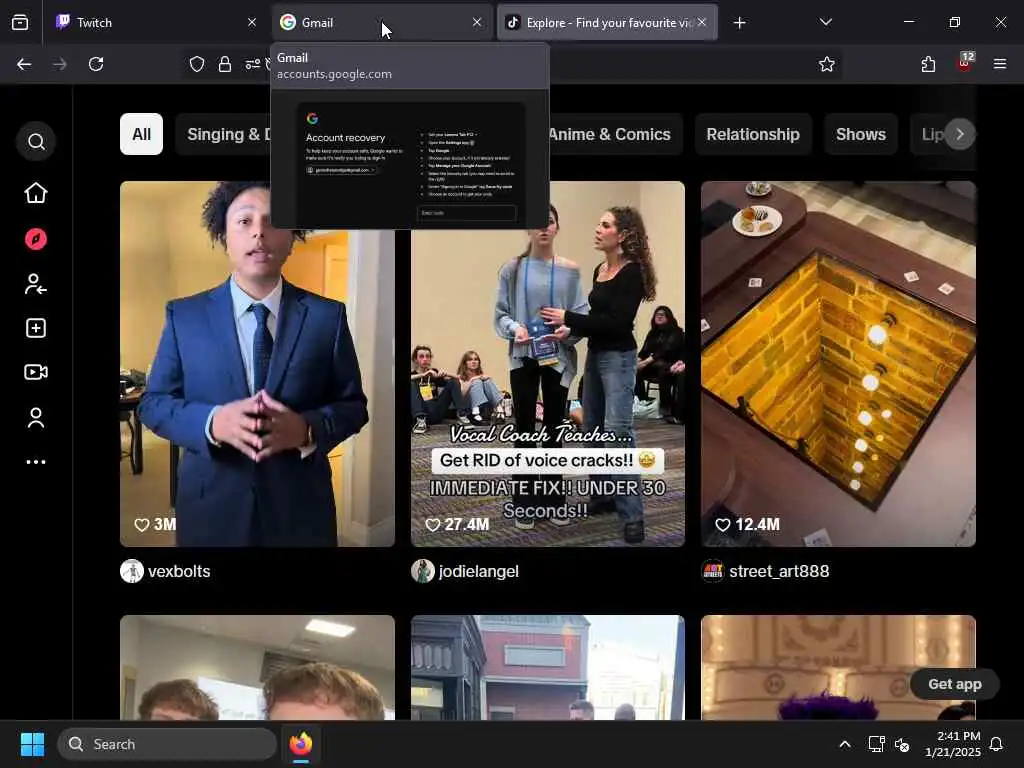Image resolution: width=1024 pixels, height=768 pixels.
Task: Open second-row video below vexbolts
Action: (257, 667)
